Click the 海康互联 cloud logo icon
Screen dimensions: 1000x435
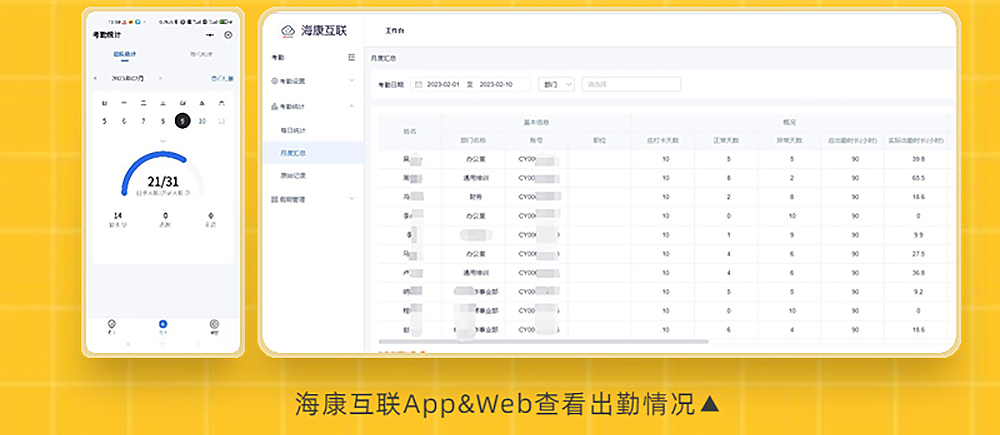pos(288,30)
